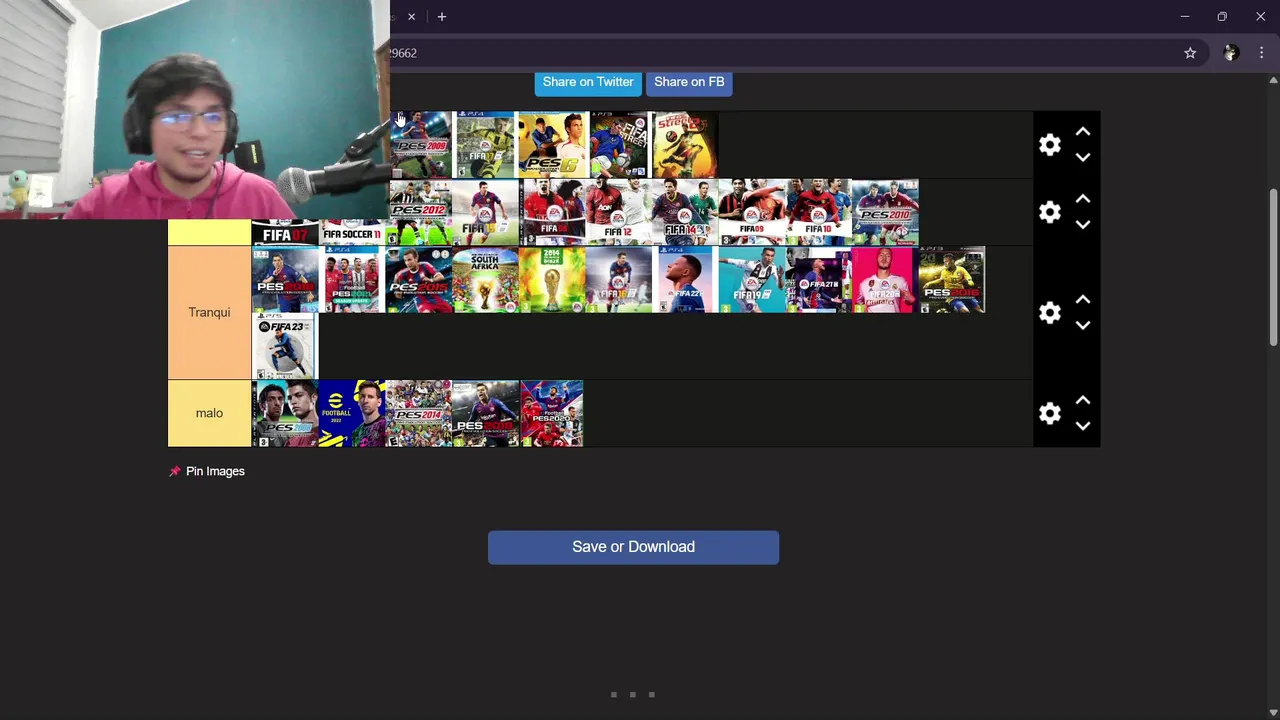1280x720 pixels.
Task: Move the Tranqui tier up with arrow
Action: click(x=1083, y=300)
